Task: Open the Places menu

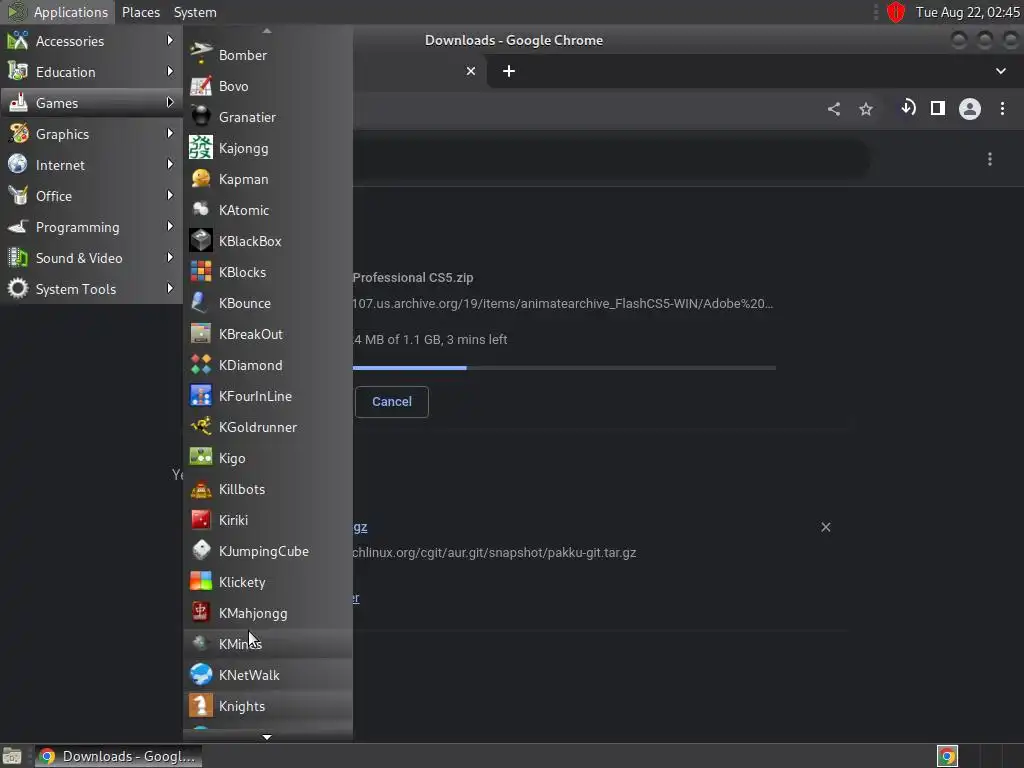Action: pos(140,12)
